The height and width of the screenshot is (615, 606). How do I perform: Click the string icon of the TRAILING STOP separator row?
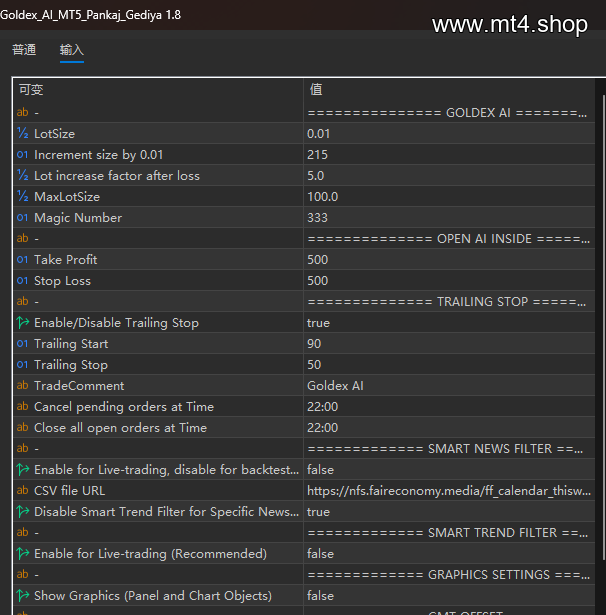pyautogui.click(x=22, y=302)
